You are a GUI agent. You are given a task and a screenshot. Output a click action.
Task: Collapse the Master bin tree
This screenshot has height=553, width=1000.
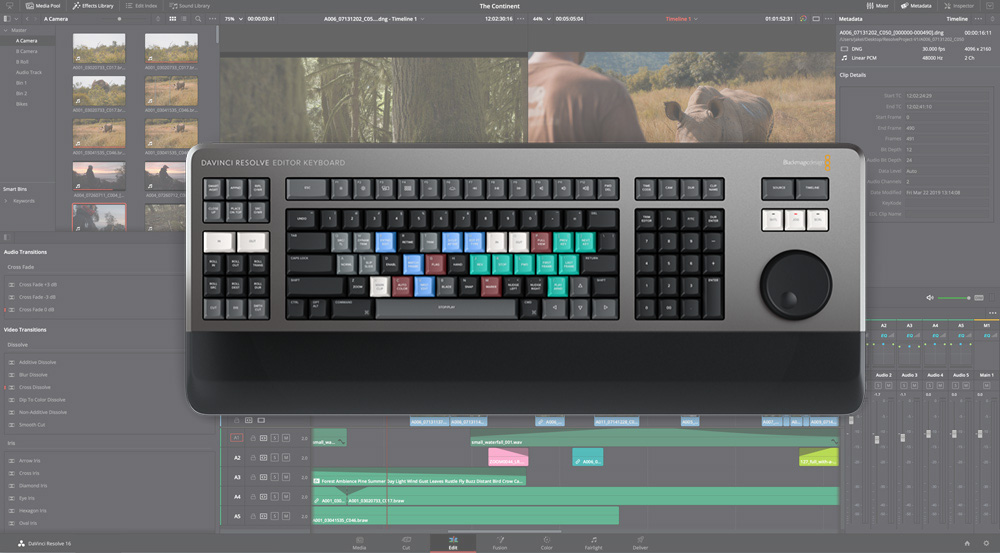tap(6, 30)
